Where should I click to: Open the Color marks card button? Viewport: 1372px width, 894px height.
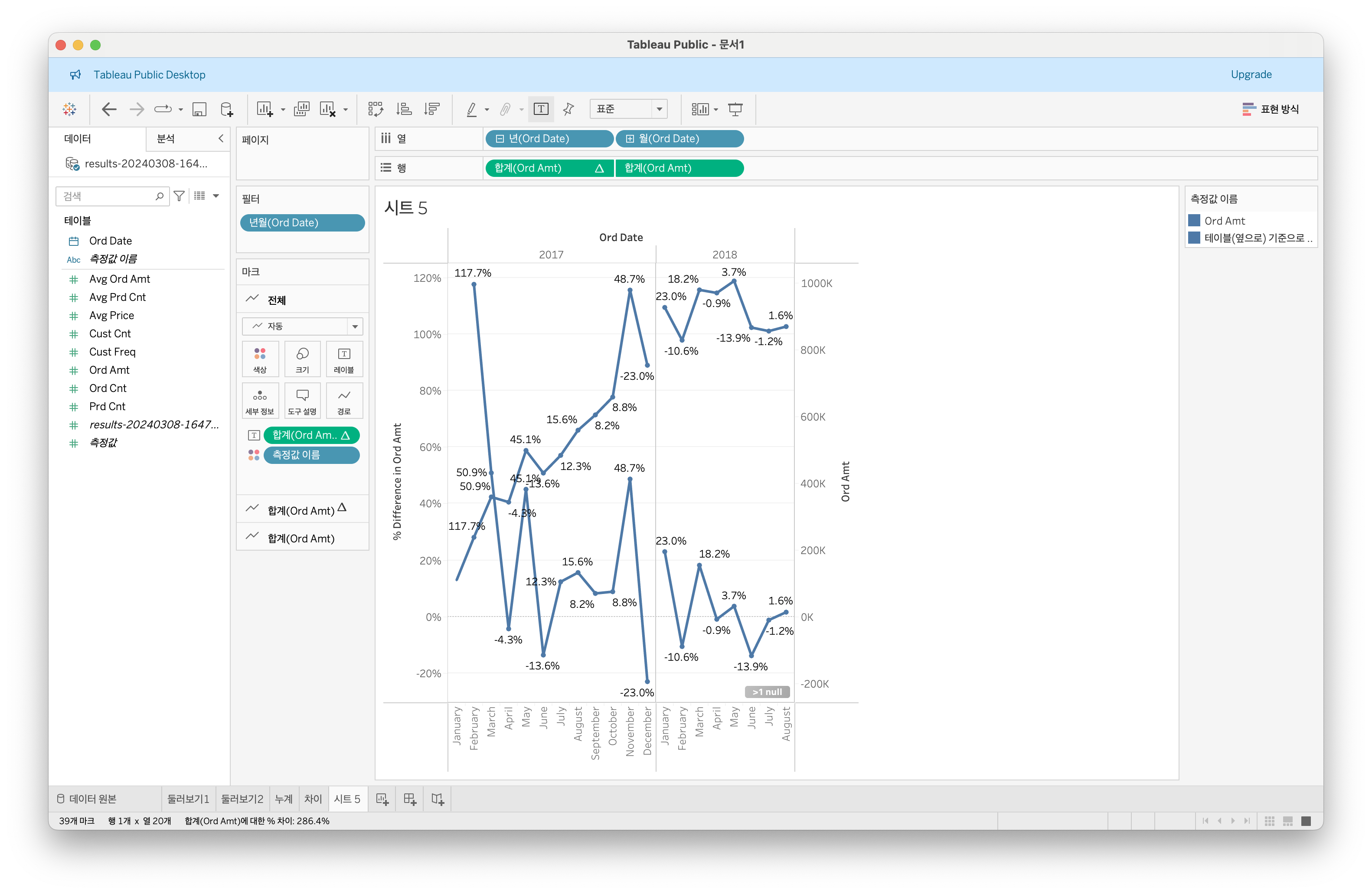pos(260,359)
